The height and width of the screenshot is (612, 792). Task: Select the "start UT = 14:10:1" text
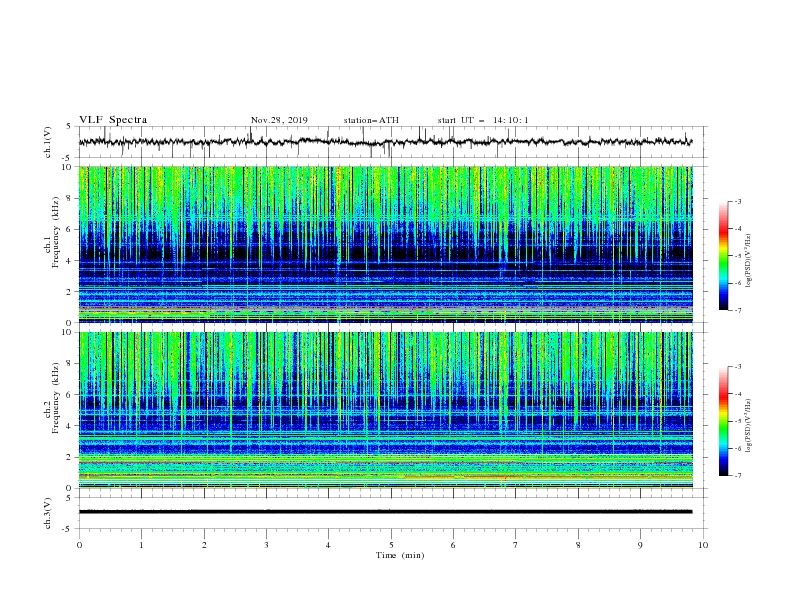coord(482,120)
